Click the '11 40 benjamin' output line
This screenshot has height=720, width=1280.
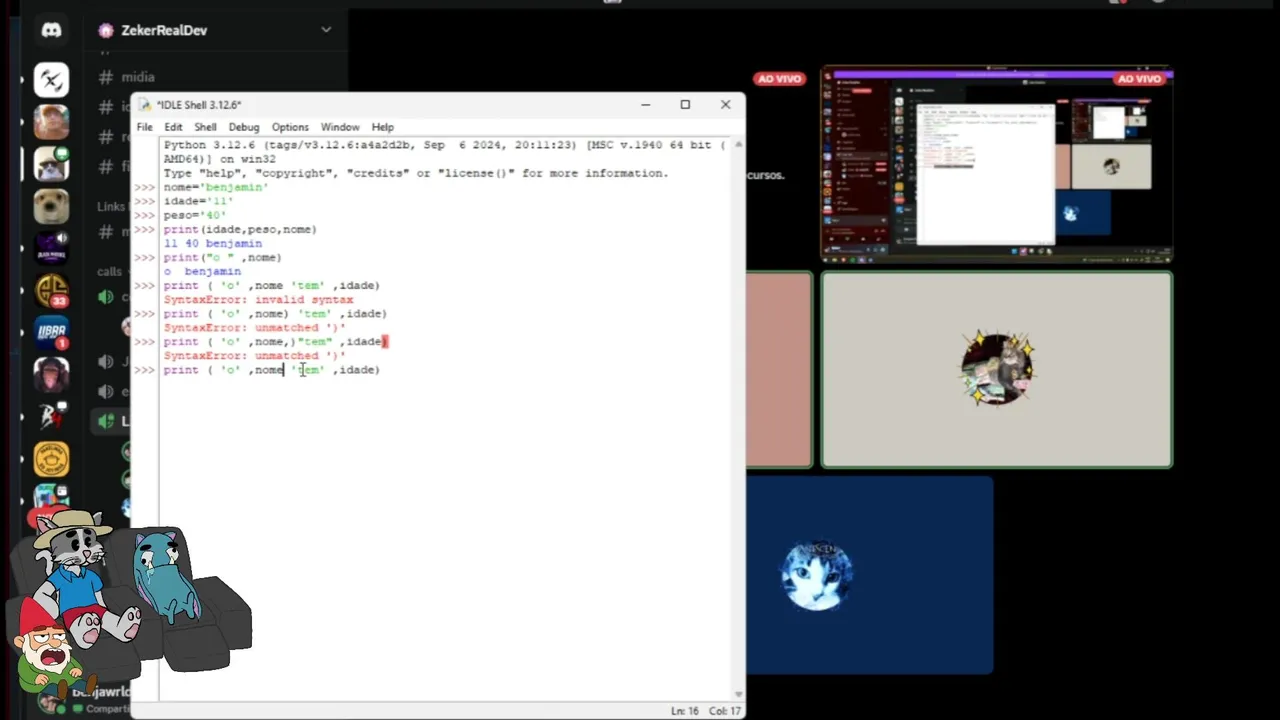point(212,243)
